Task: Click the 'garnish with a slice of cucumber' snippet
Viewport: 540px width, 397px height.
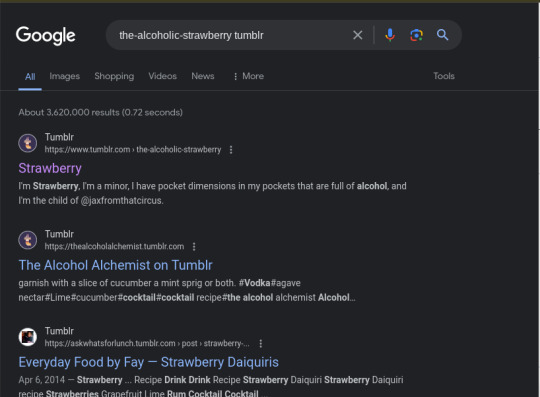Action: 86,283
